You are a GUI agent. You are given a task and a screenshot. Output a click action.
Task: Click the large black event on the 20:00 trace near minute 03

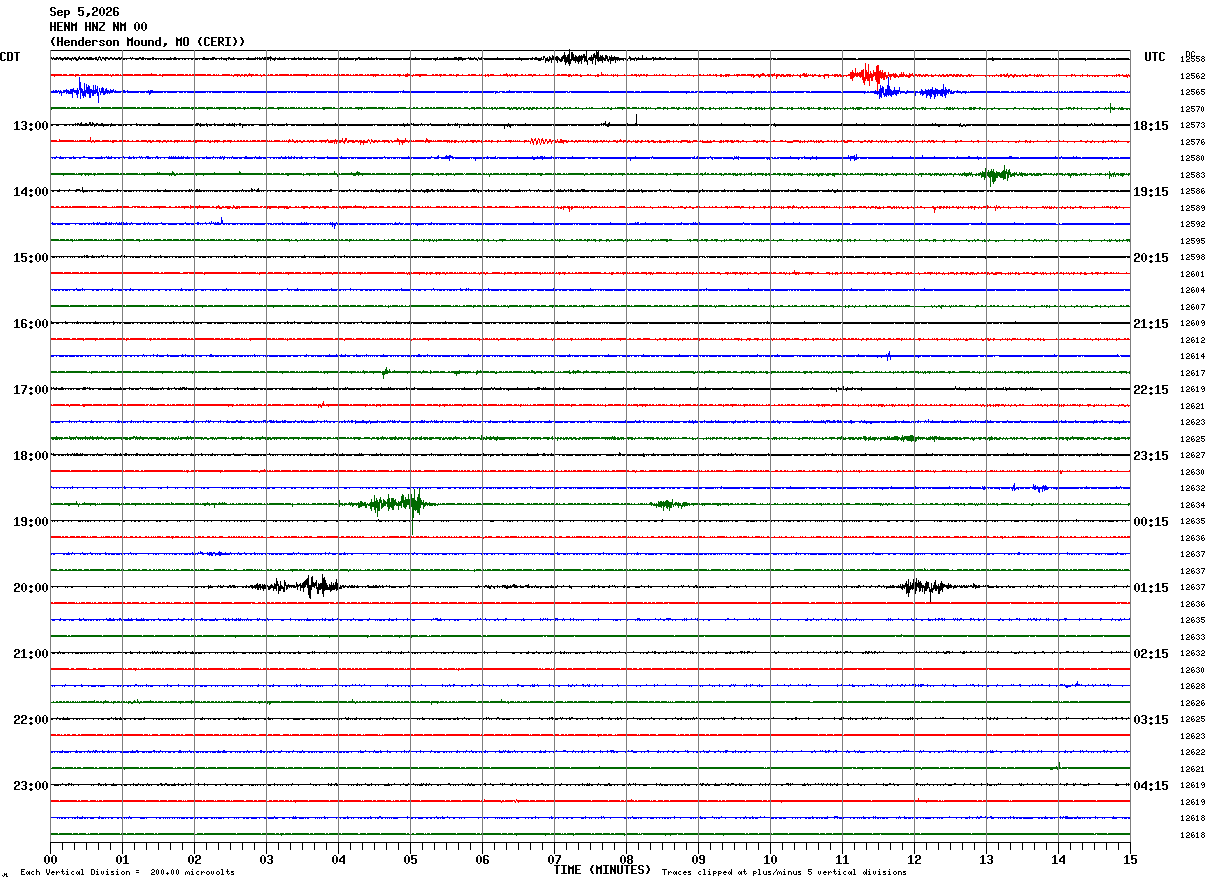coord(300,586)
